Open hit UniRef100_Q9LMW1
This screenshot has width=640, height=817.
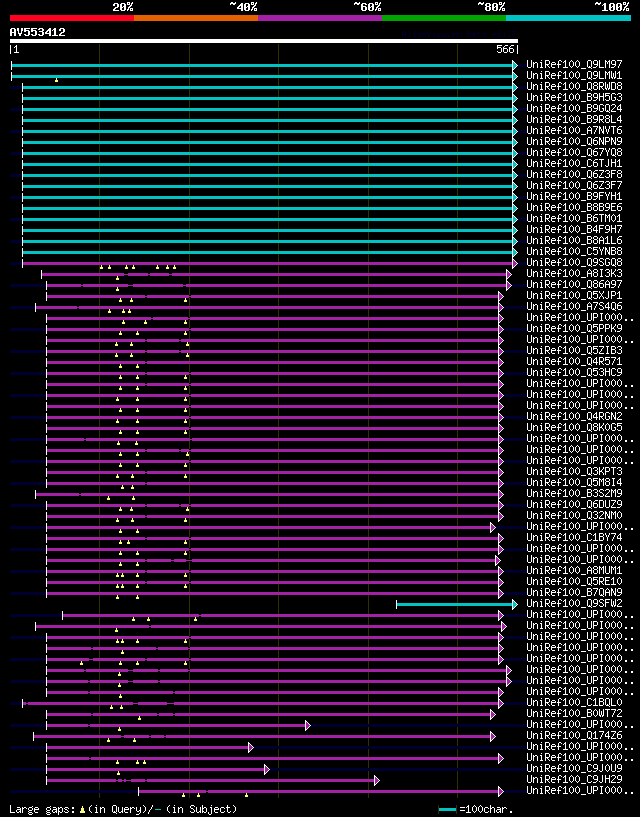(x=574, y=76)
